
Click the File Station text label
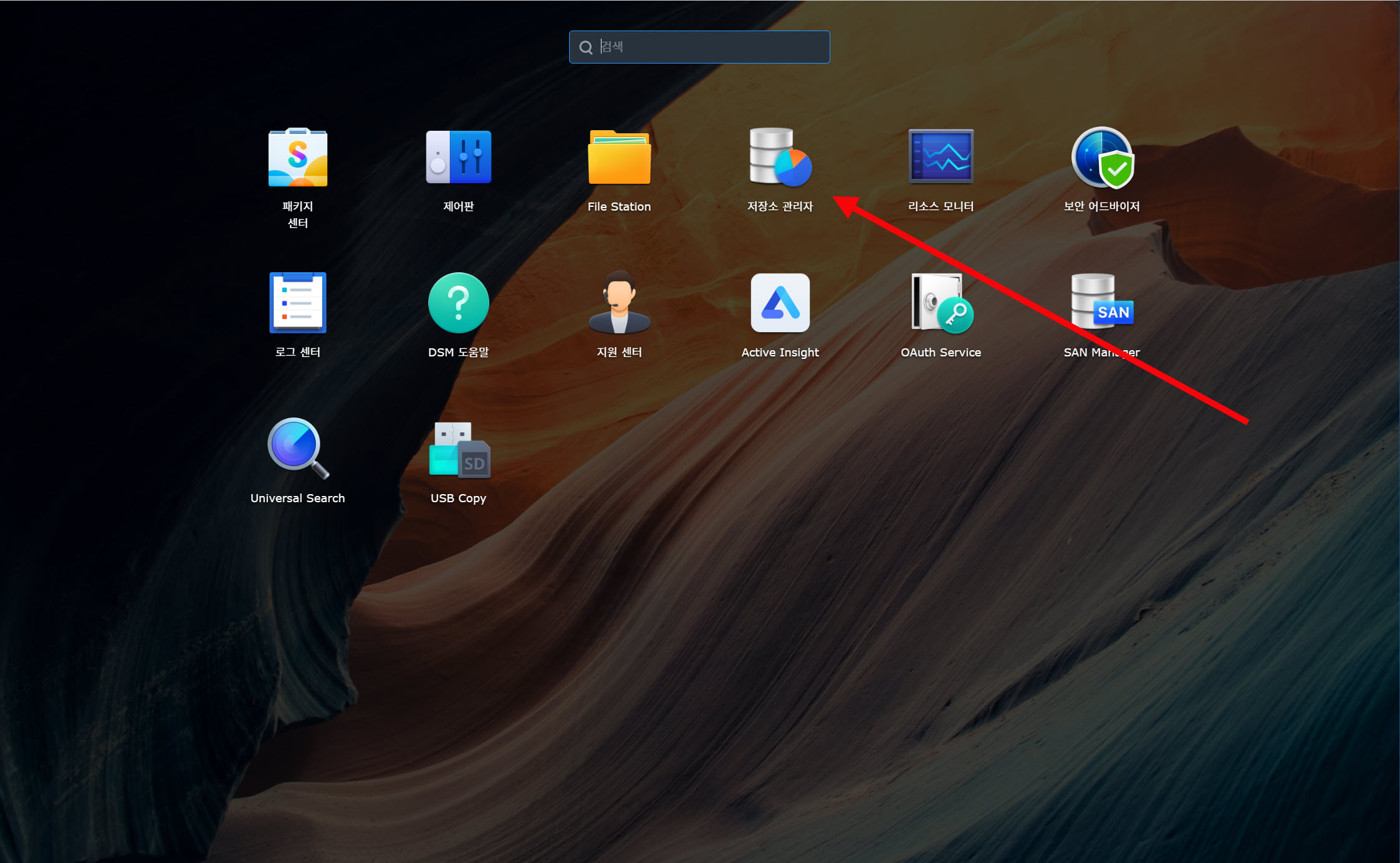(619, 207)
